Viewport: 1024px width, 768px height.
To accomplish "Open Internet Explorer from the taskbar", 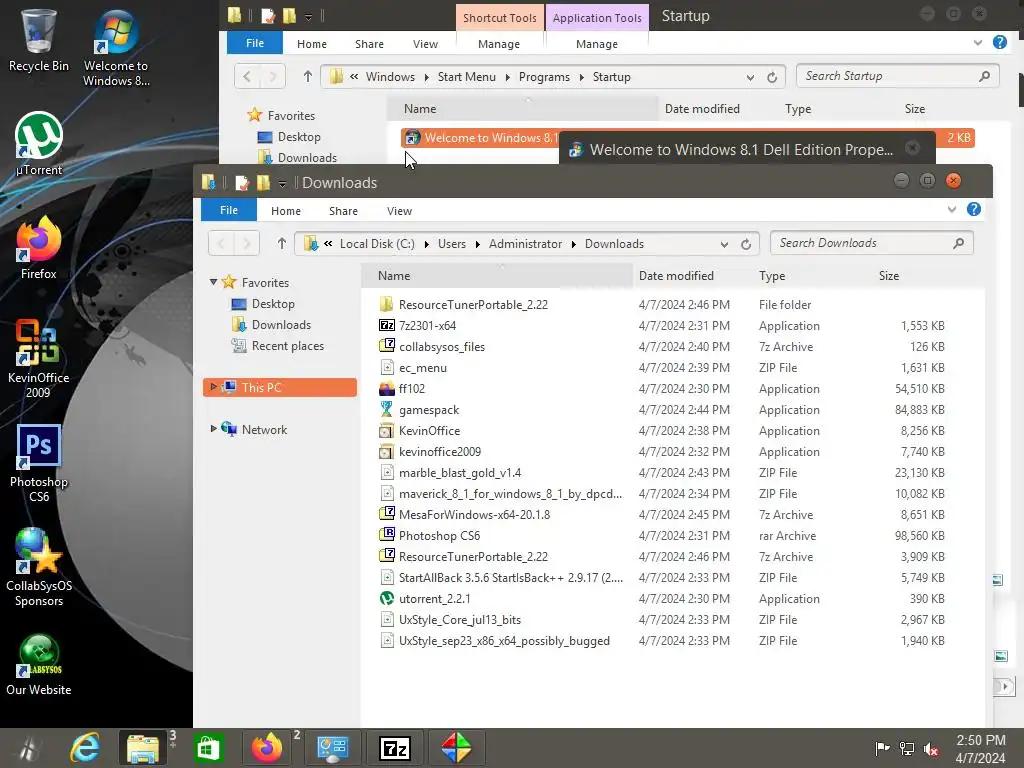I will (86, 748).
